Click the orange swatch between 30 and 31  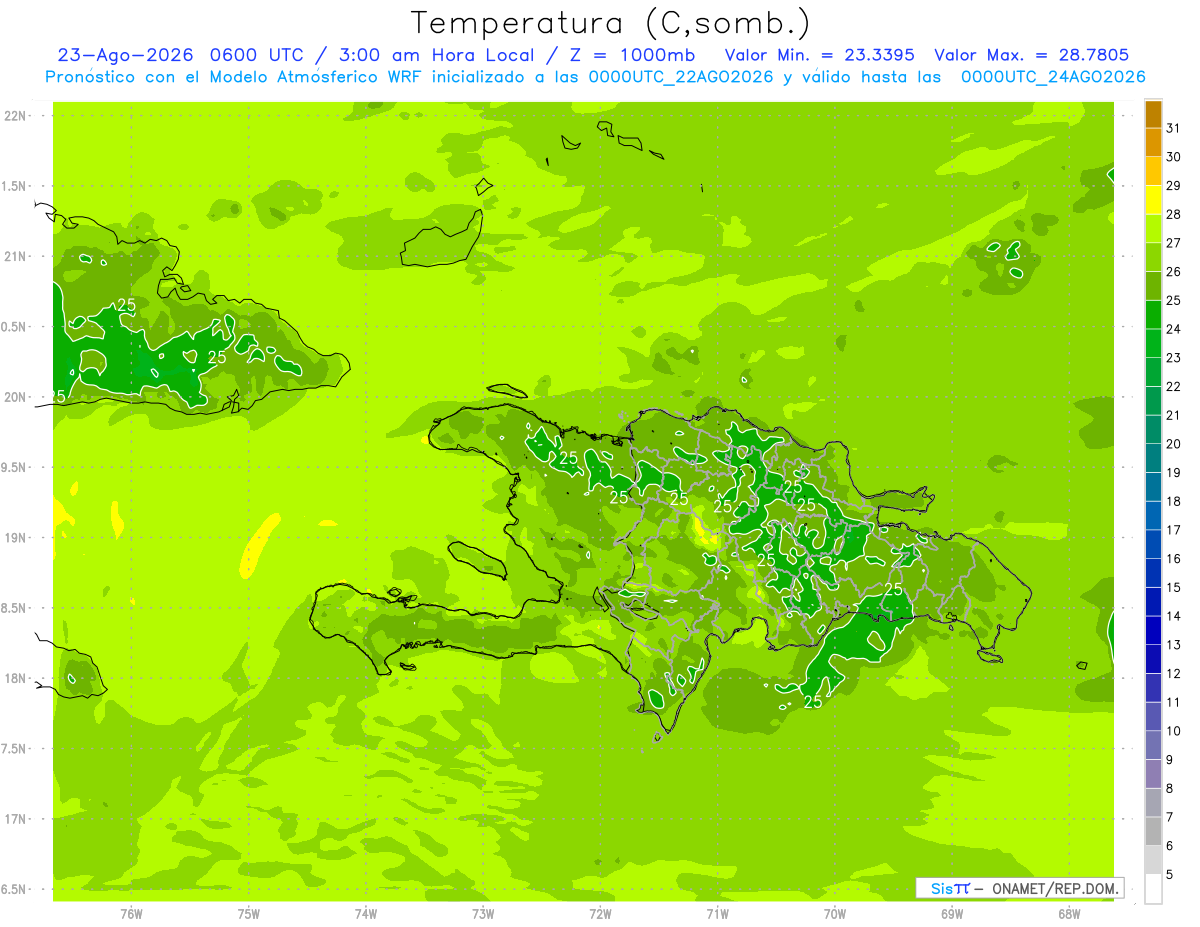point(1153,142)
